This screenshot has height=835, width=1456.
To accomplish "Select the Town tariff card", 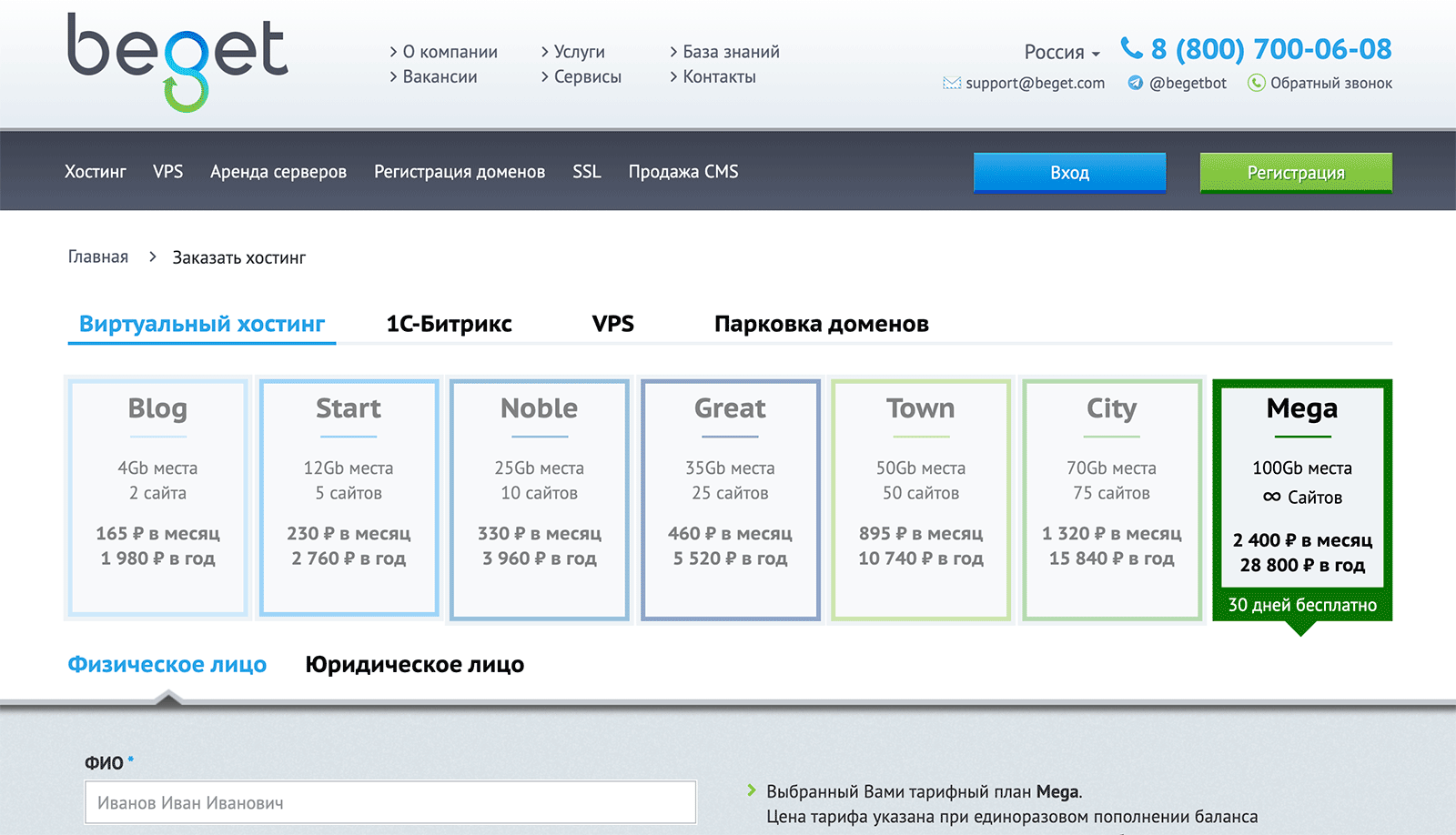I will pos(921,499).
